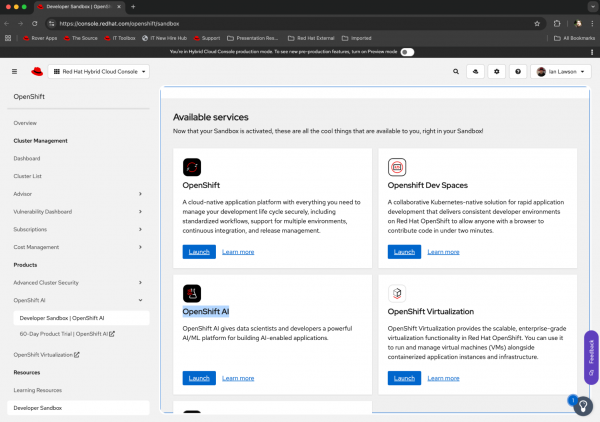Open the search magnifier in the header

click(x=457, y=72)
